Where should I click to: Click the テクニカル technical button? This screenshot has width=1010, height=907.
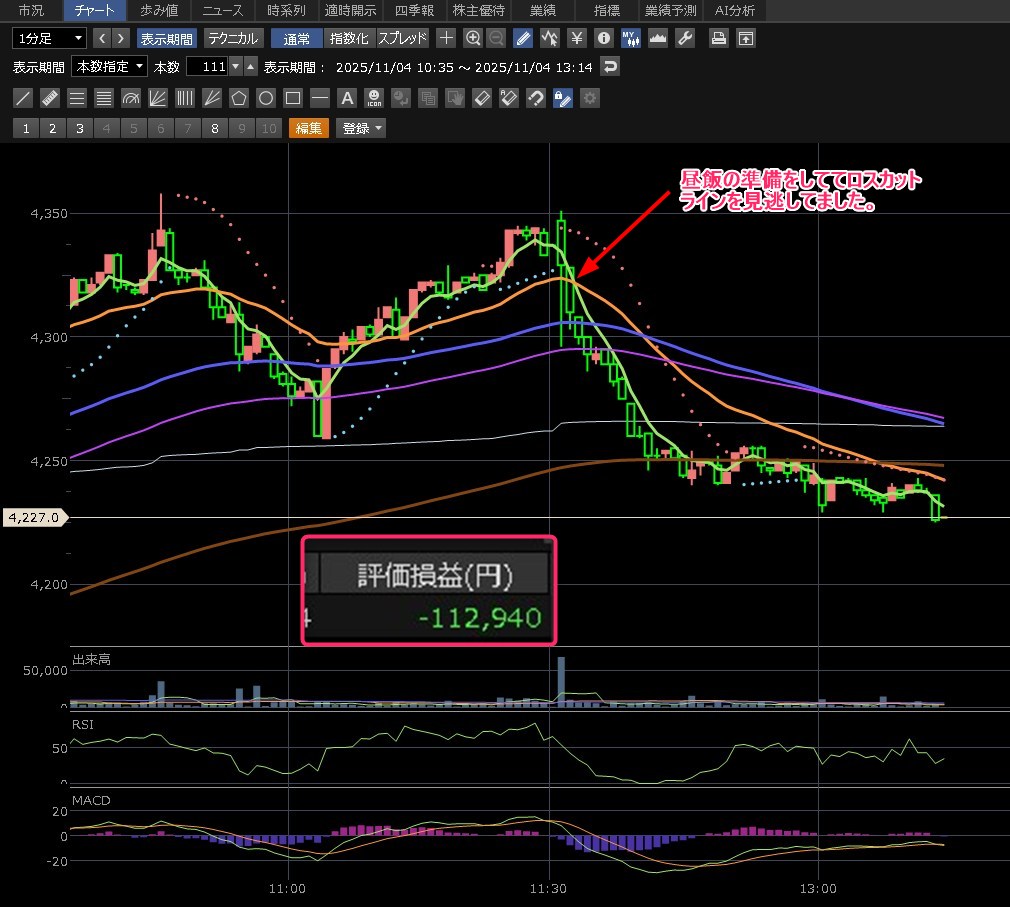click(234, 39)
